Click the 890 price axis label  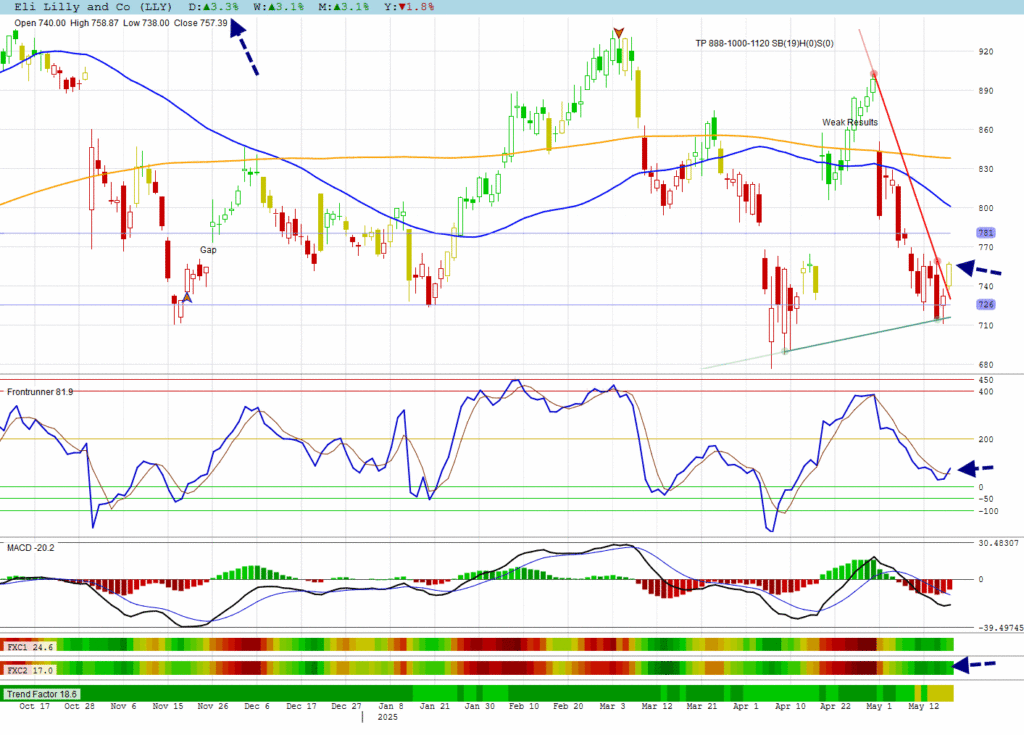point(985,91)
